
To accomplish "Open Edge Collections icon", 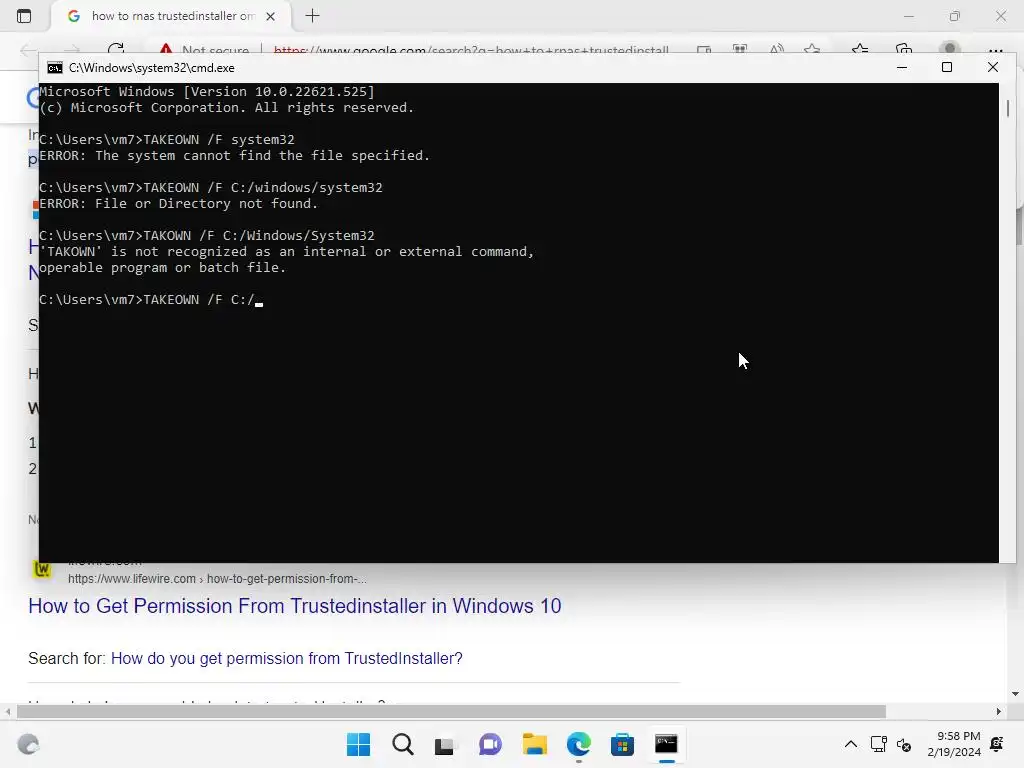I will pos(904,50).
